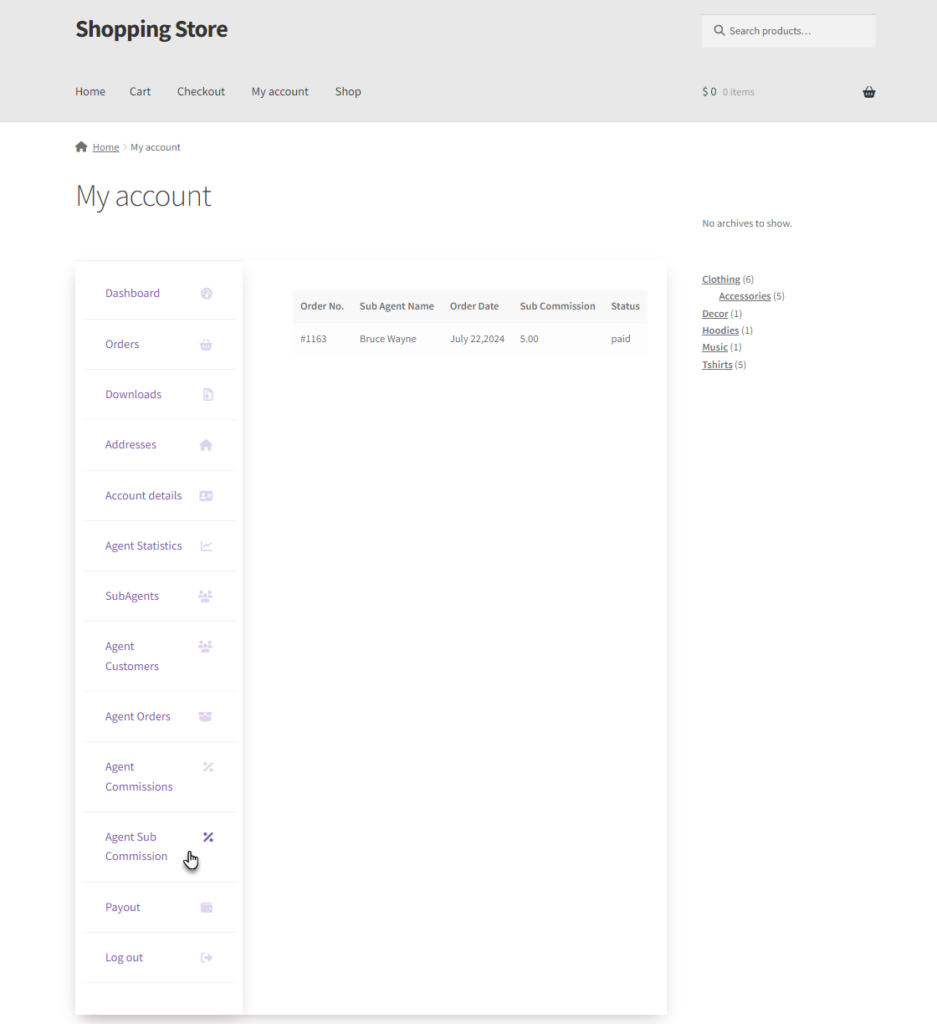The width and height of the screenshot is (937, 1024).
Task: Click the 'No archives to show.' text
Action: coord(747,223)
